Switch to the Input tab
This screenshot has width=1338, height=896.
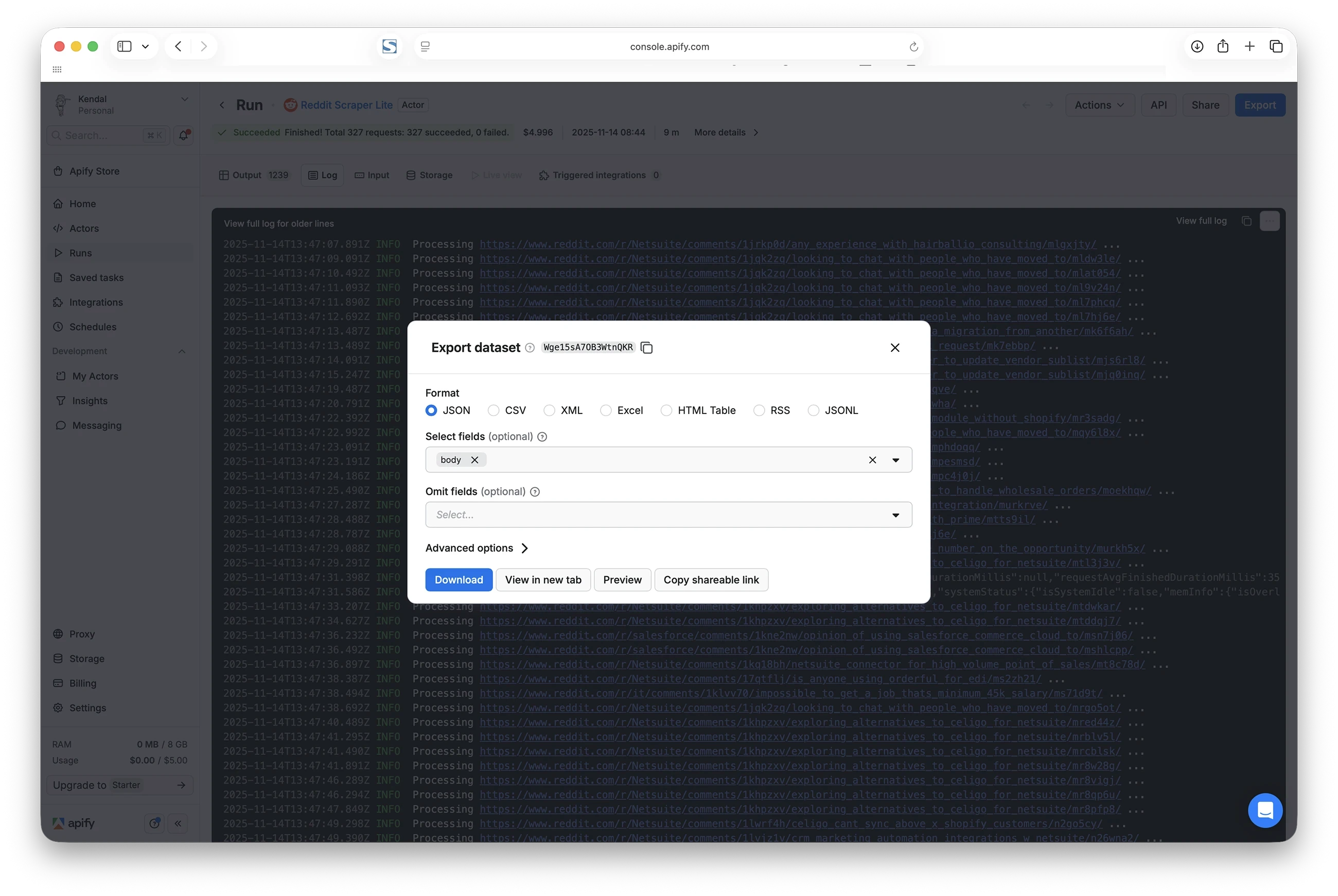(372, 175)
